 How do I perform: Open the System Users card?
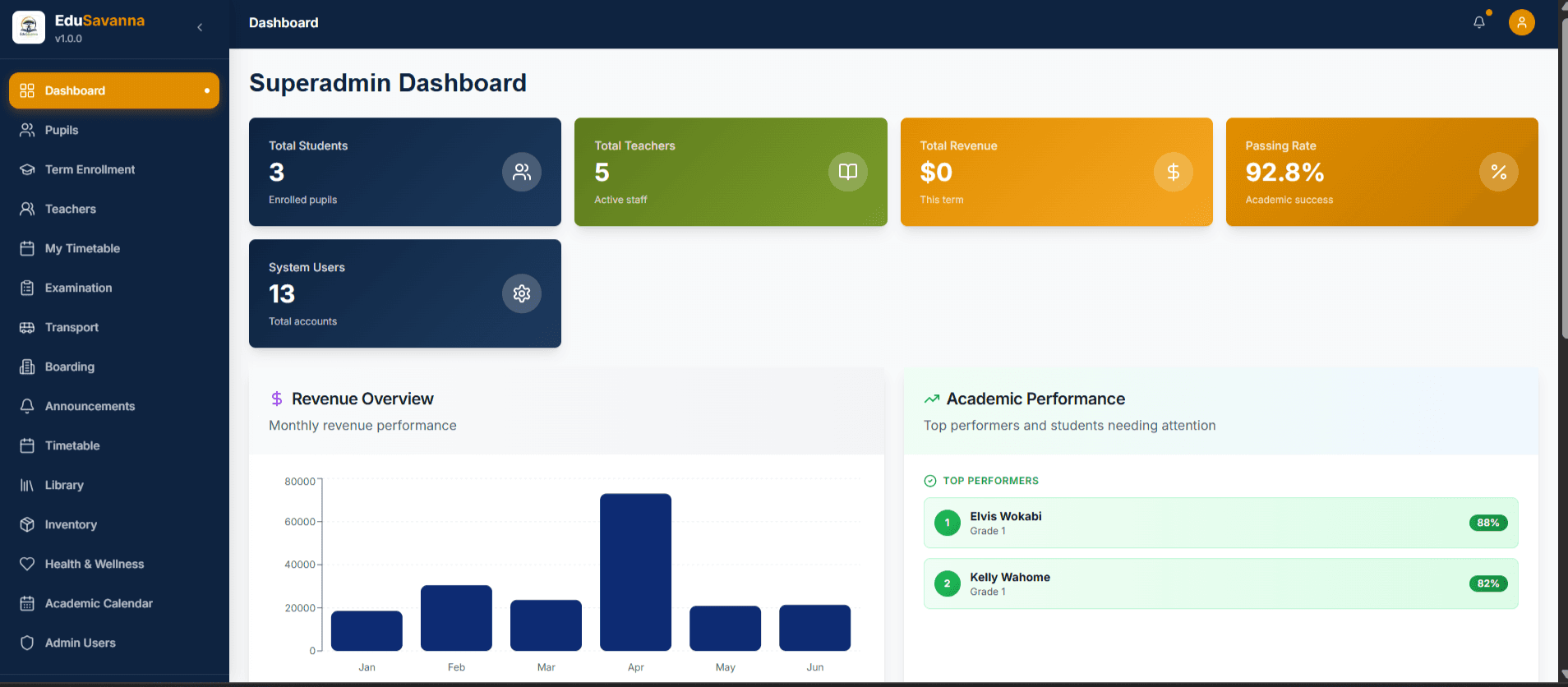click(405, 293)
